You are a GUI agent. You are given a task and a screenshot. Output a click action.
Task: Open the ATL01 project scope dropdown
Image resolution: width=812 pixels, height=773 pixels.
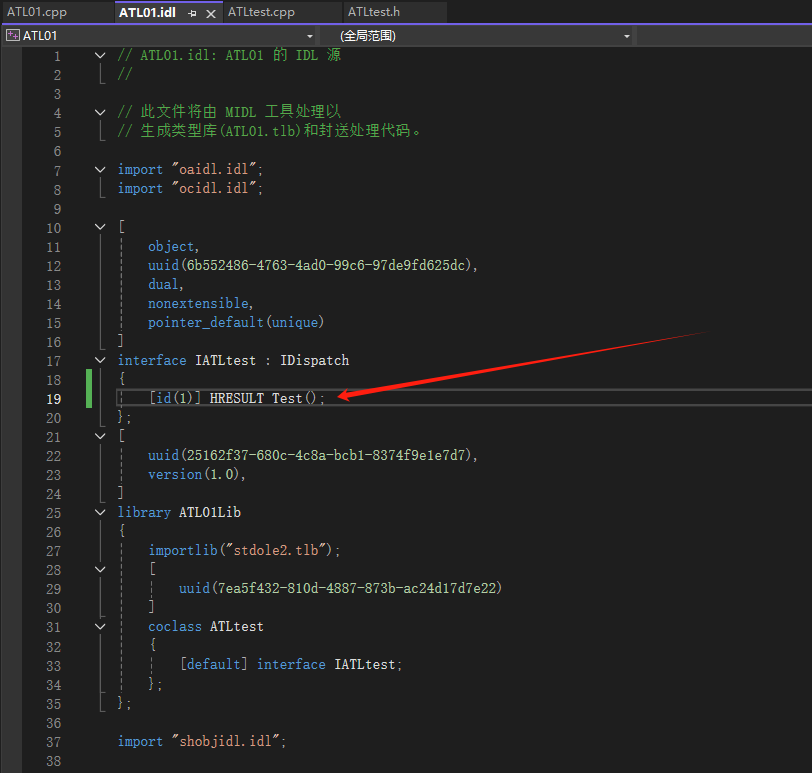click(x=310, y=36)
